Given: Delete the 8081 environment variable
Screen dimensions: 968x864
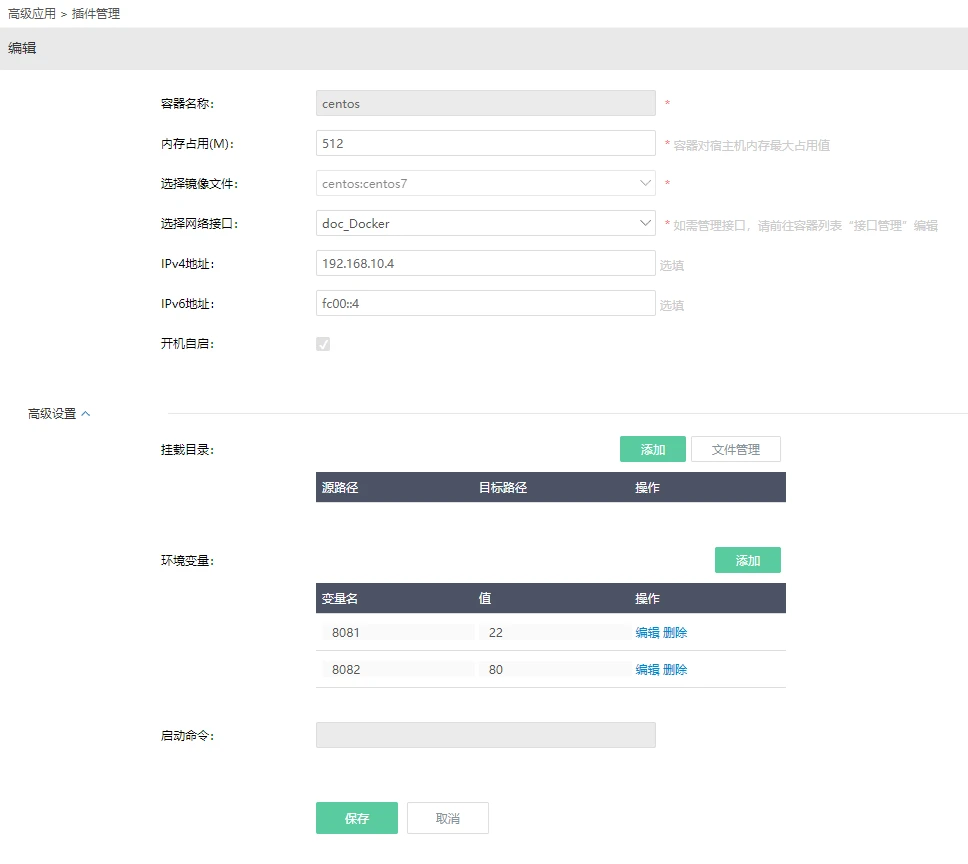Looking at the screenshot, I should click(x=675, y=633).
